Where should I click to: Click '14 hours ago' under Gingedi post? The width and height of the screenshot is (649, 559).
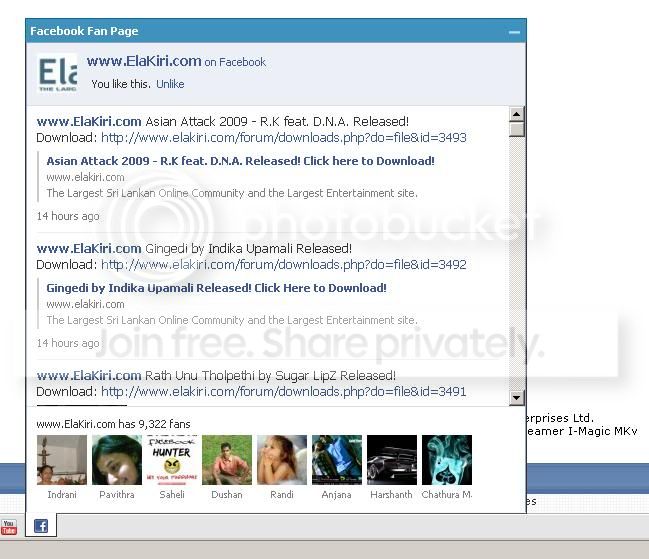(68, 343)
